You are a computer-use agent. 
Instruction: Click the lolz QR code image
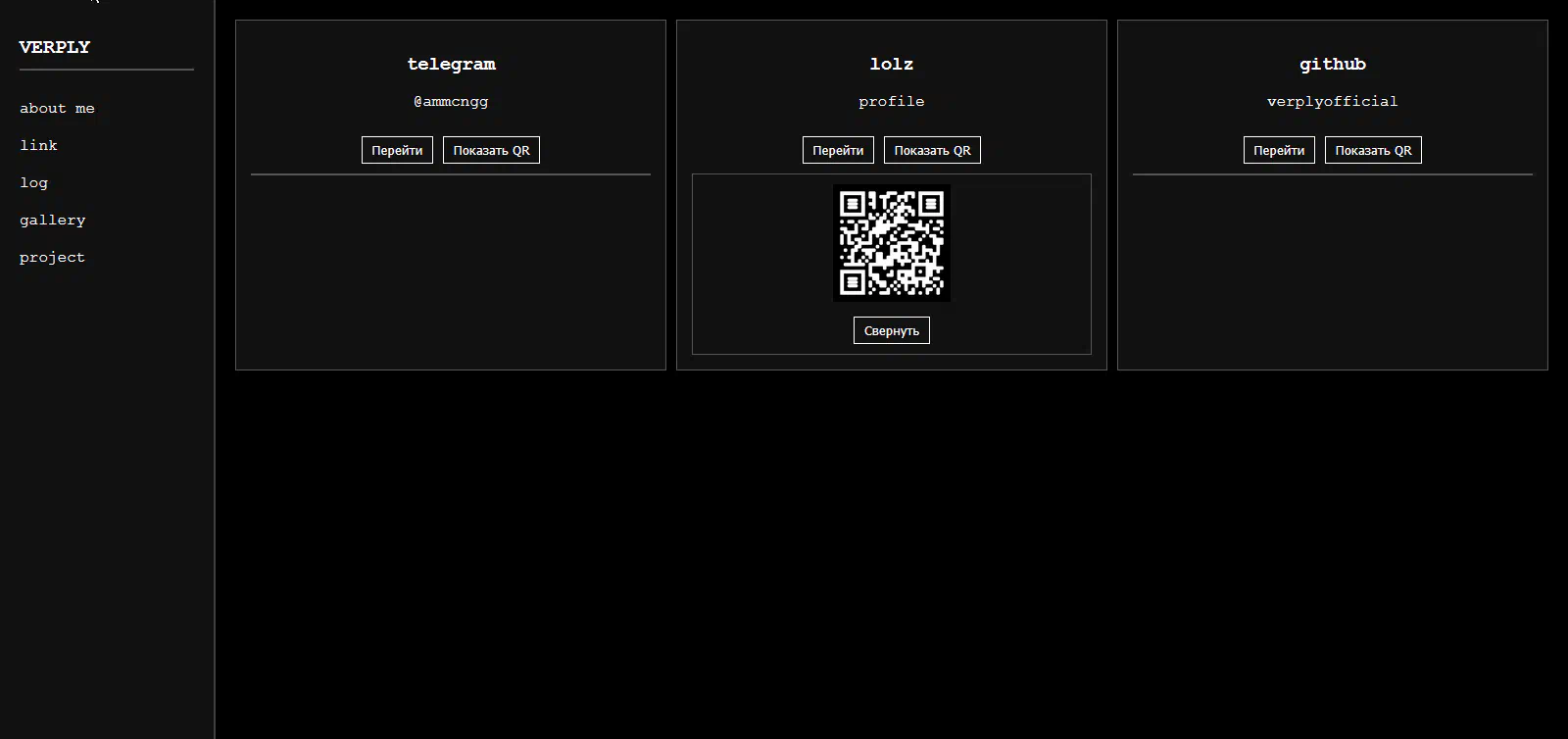click(x=892, y=243)
